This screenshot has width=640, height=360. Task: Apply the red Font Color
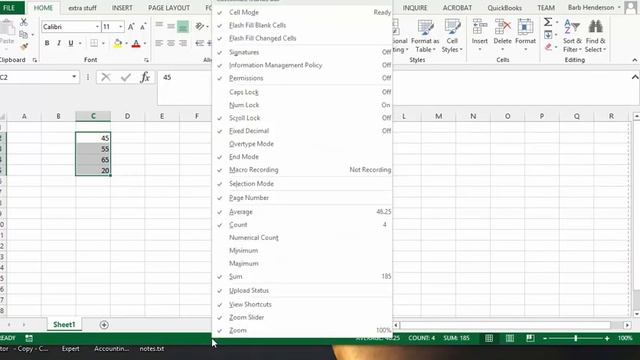[136, 43]
